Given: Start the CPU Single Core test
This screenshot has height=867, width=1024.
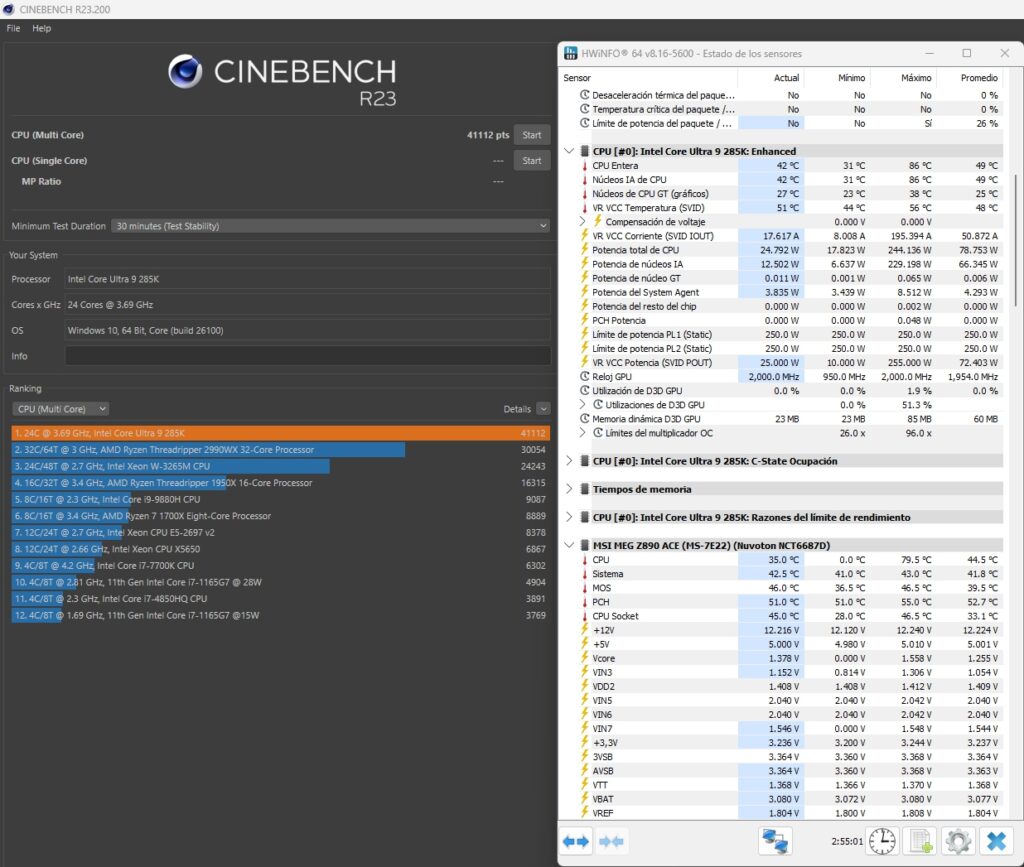Looking at the screenshot, I should click(x=532, y=161).
